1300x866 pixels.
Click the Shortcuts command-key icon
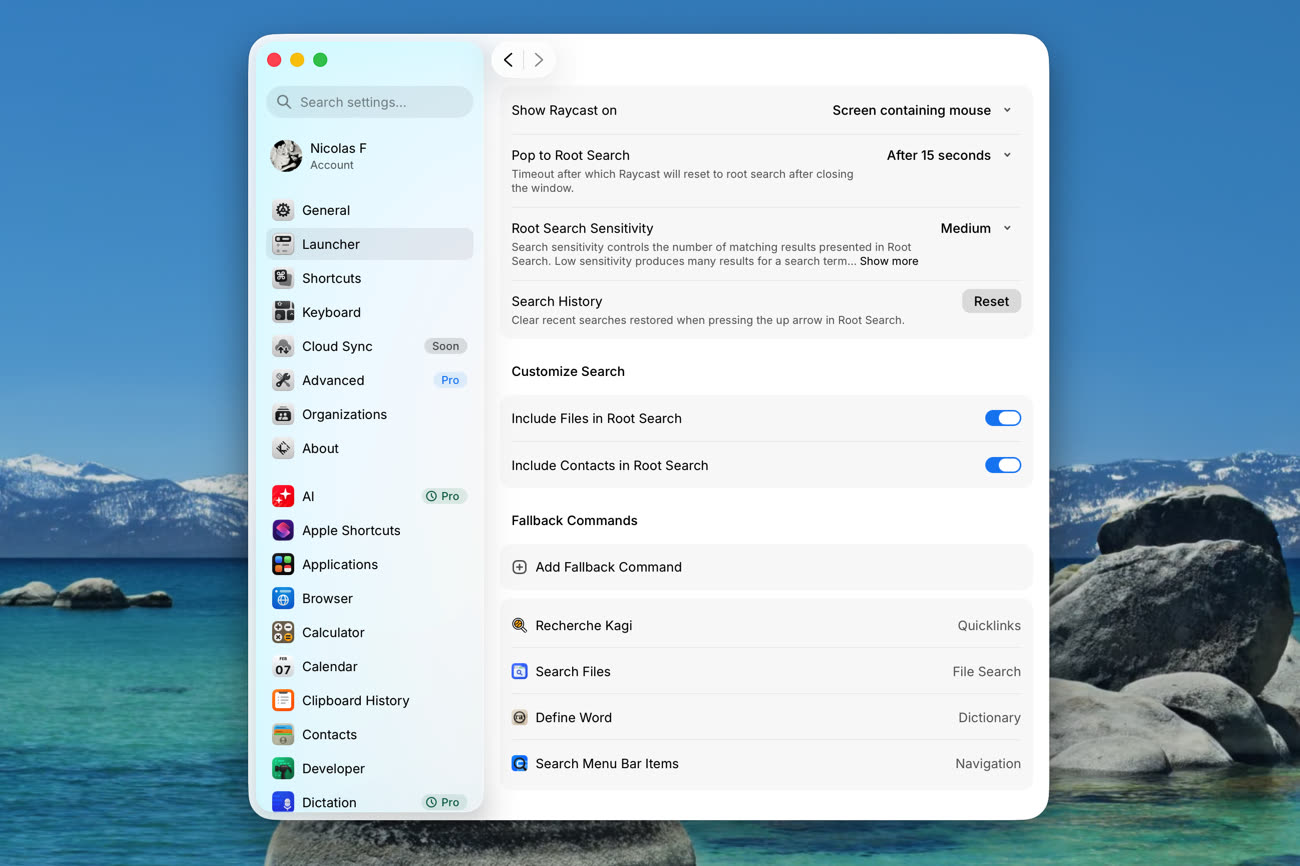(283, 278)
